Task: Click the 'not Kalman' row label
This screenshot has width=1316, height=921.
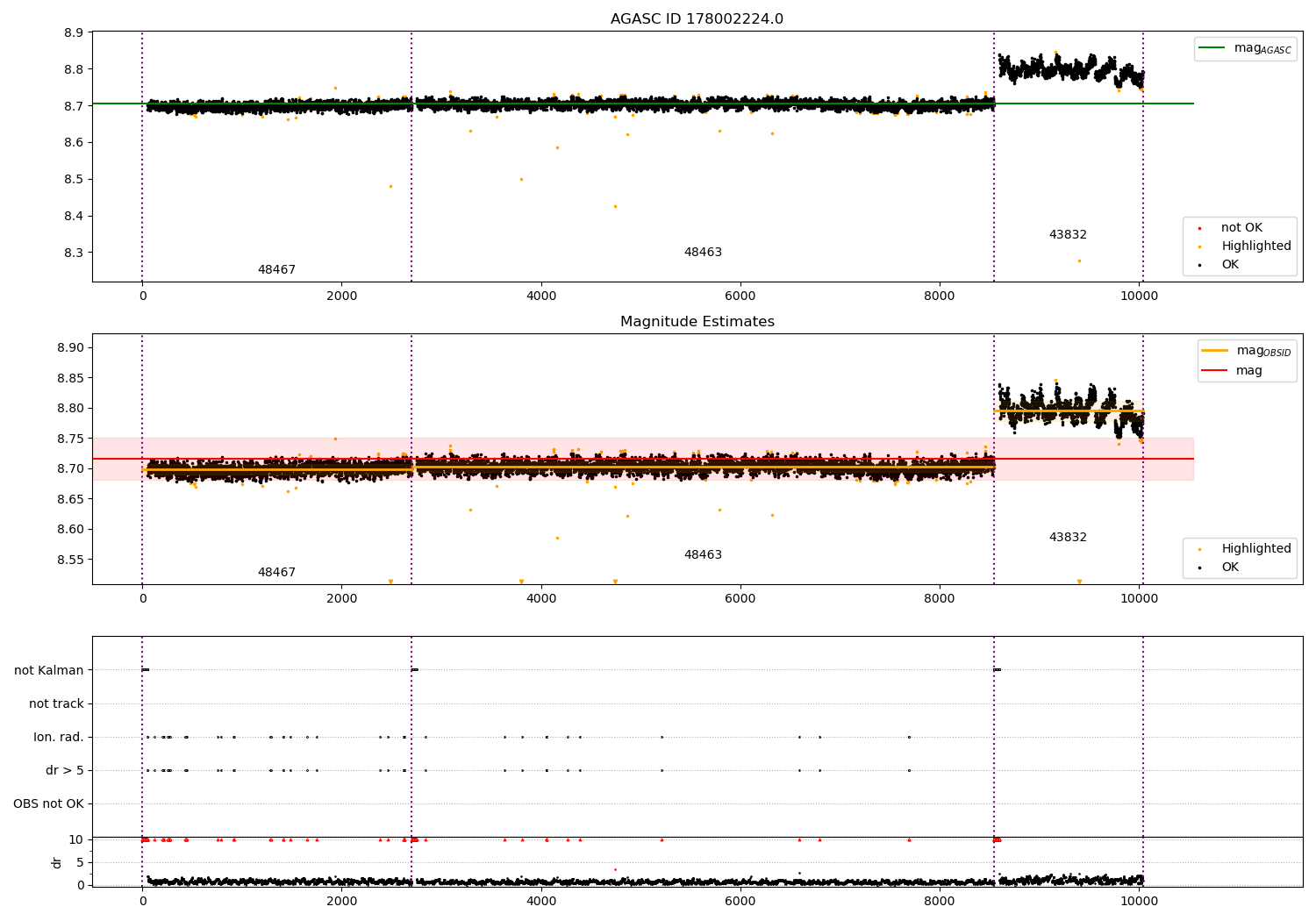Action: tap(49, 671)
